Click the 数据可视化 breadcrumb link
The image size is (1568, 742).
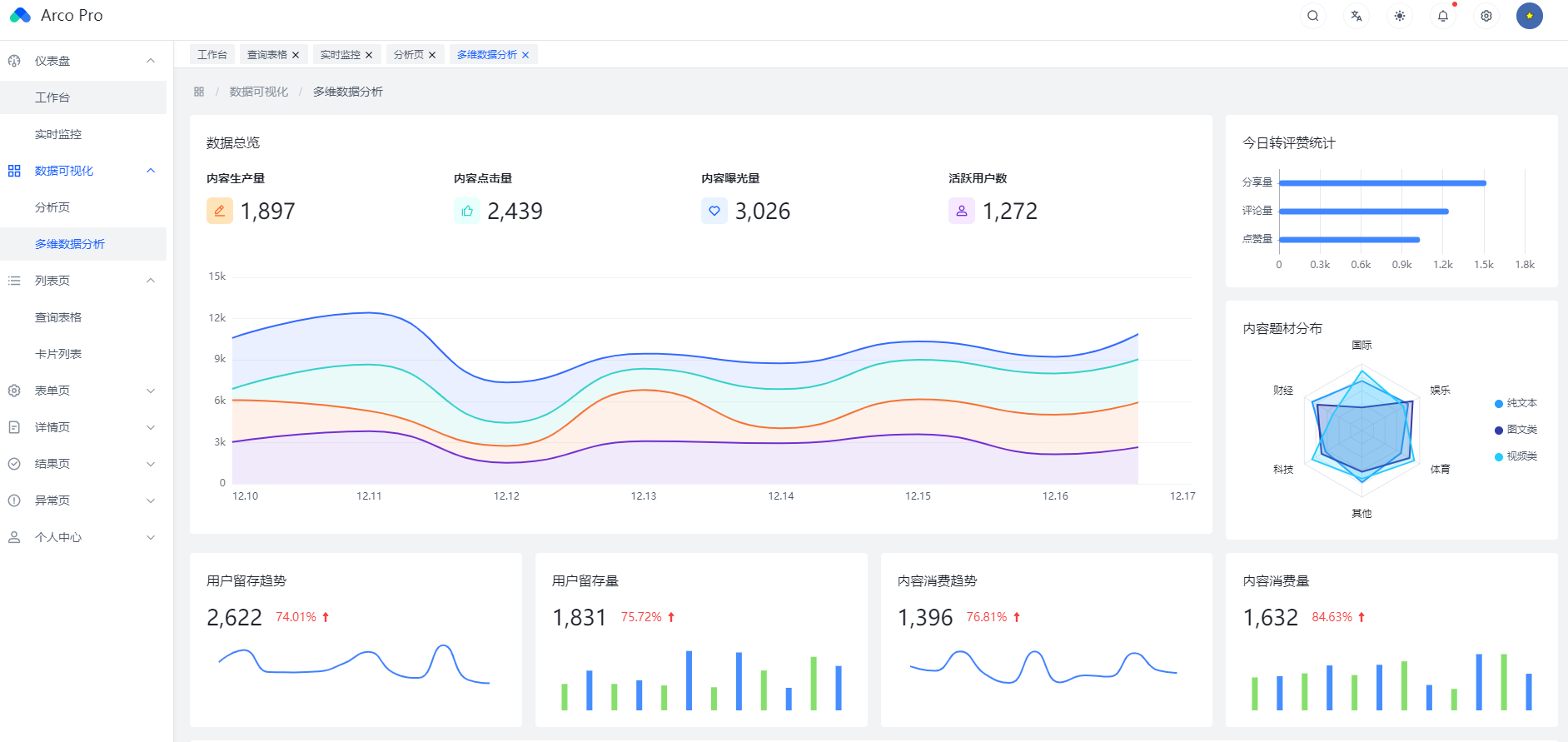click(x=259, y=92)
